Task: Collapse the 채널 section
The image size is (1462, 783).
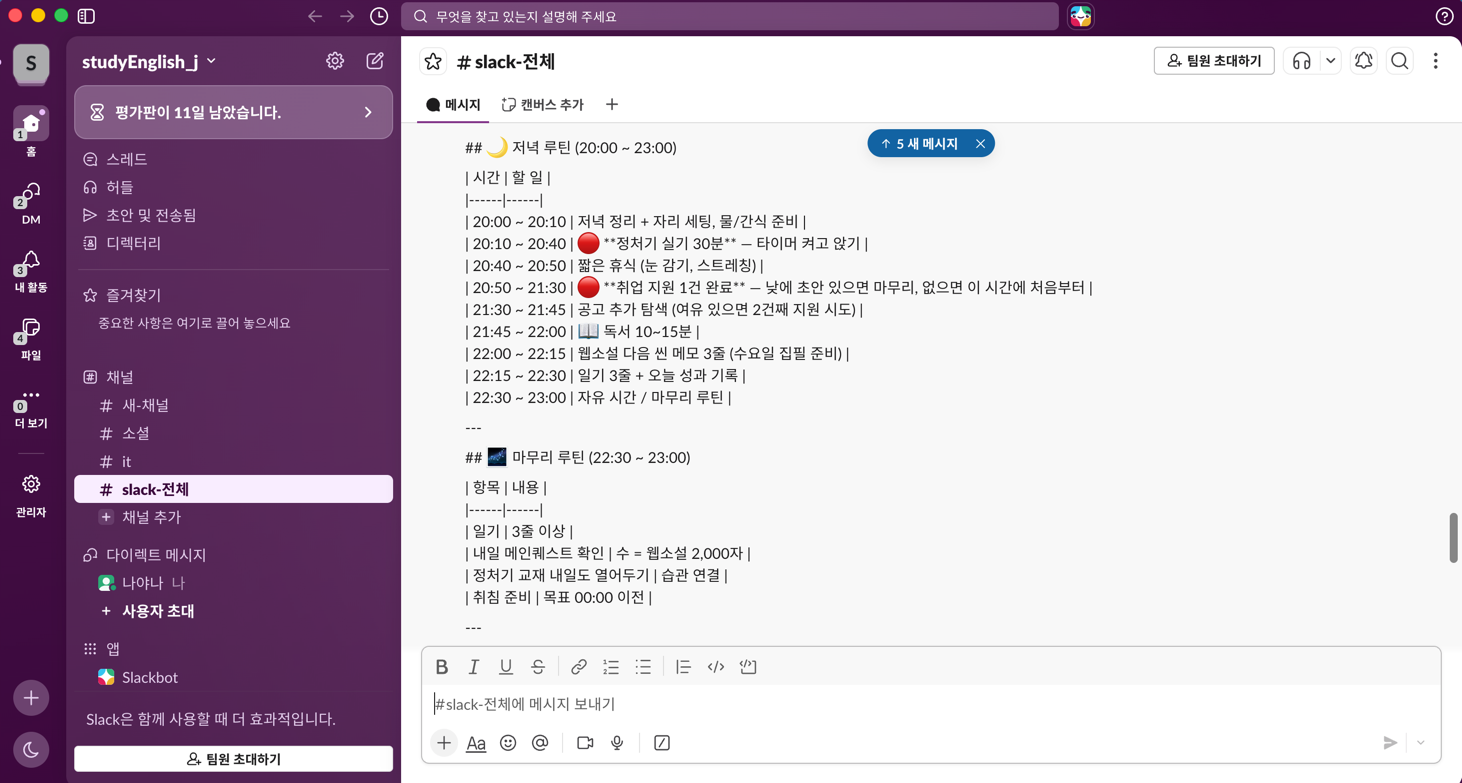Action: 119,377
